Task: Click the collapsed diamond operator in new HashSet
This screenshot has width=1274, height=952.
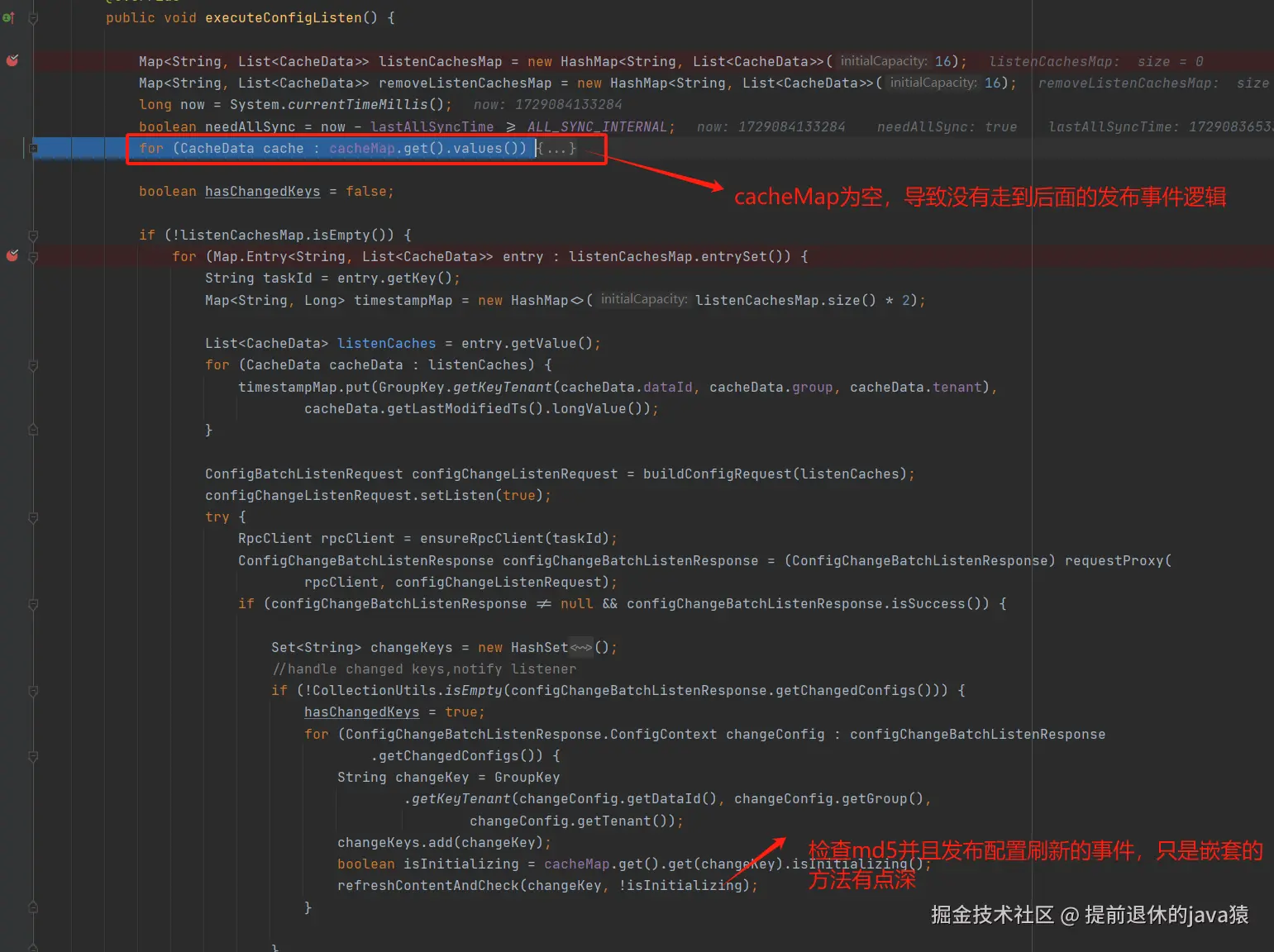Action: (581, 647)
